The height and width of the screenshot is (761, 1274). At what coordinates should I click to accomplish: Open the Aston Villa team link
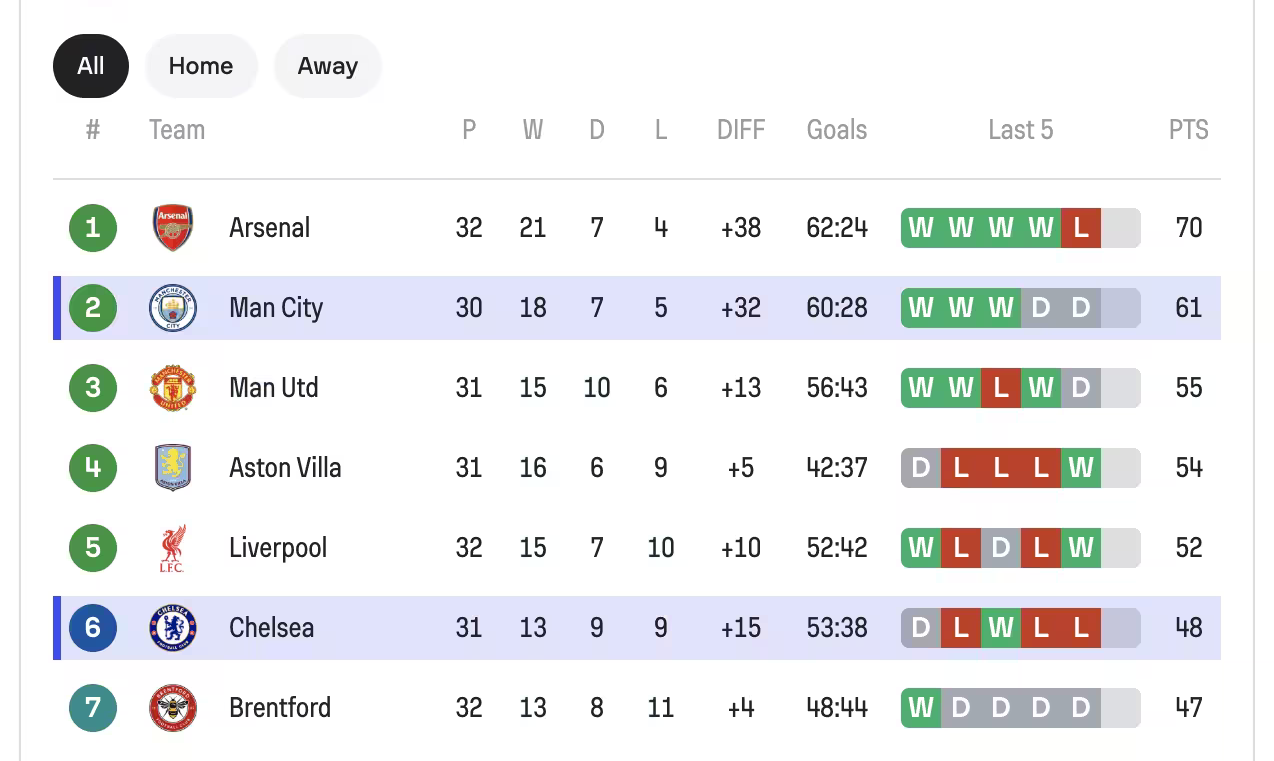click(x=285, y=468)
